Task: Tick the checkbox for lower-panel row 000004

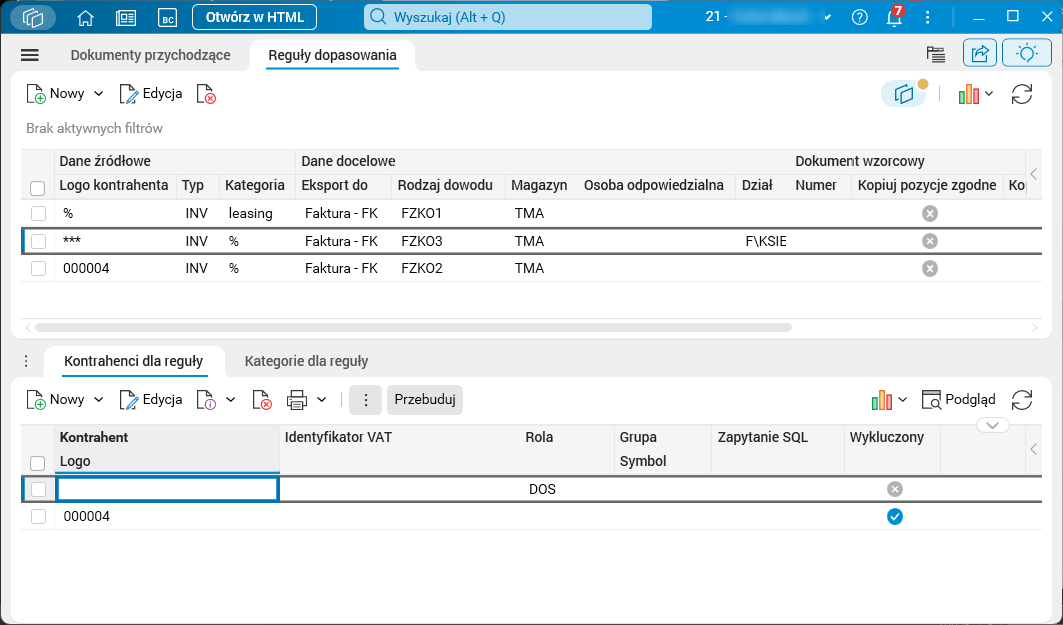Action: pyautogui.click(x=38, y=517)
